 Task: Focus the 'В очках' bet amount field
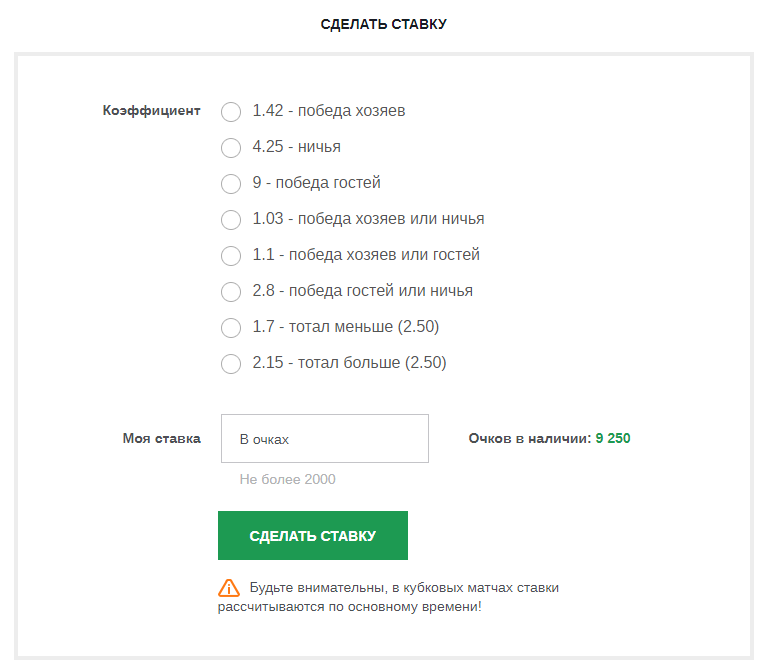[x=325, y=438]
